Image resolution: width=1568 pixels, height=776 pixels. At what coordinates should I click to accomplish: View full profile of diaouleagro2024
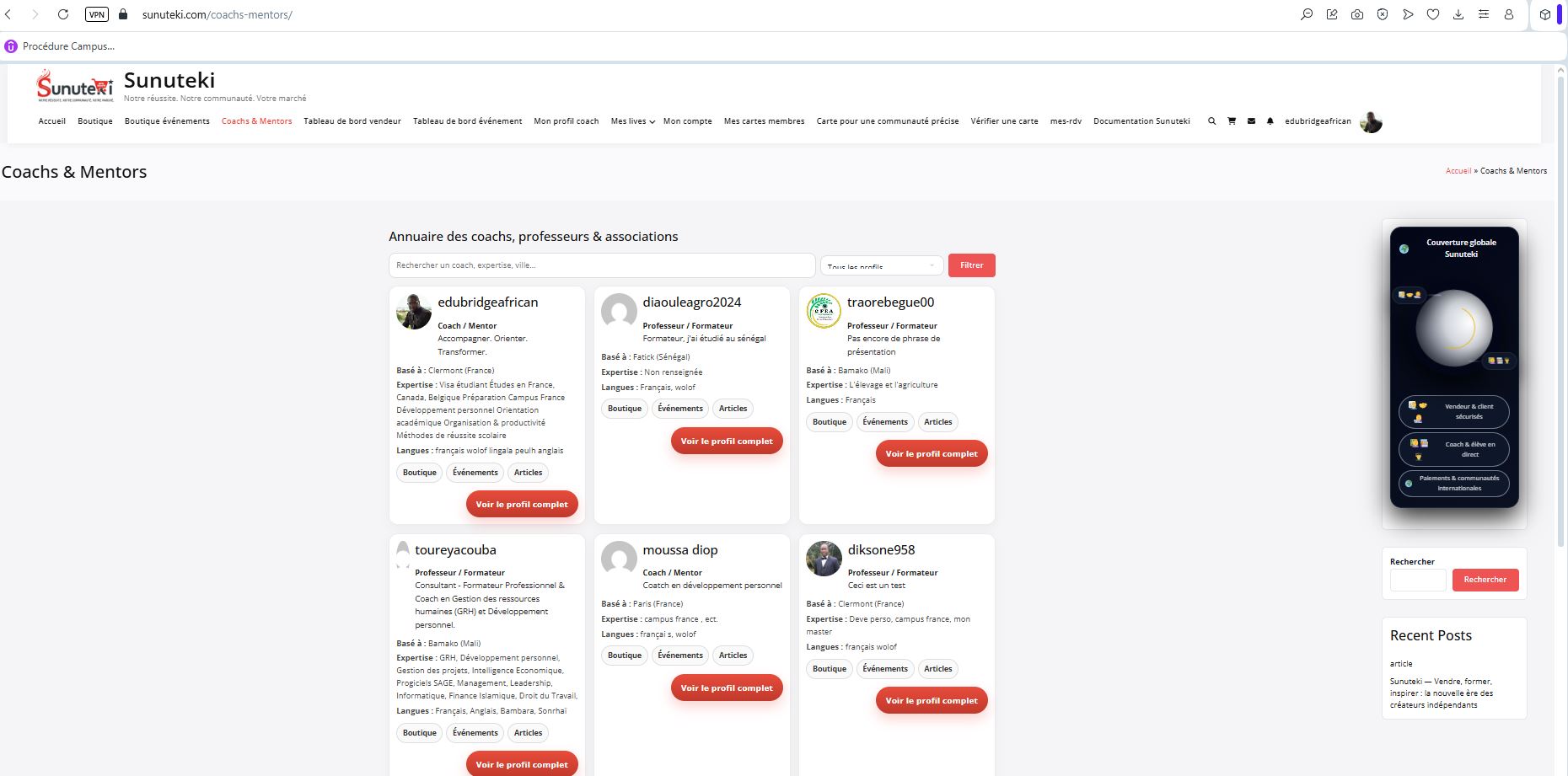726,441
